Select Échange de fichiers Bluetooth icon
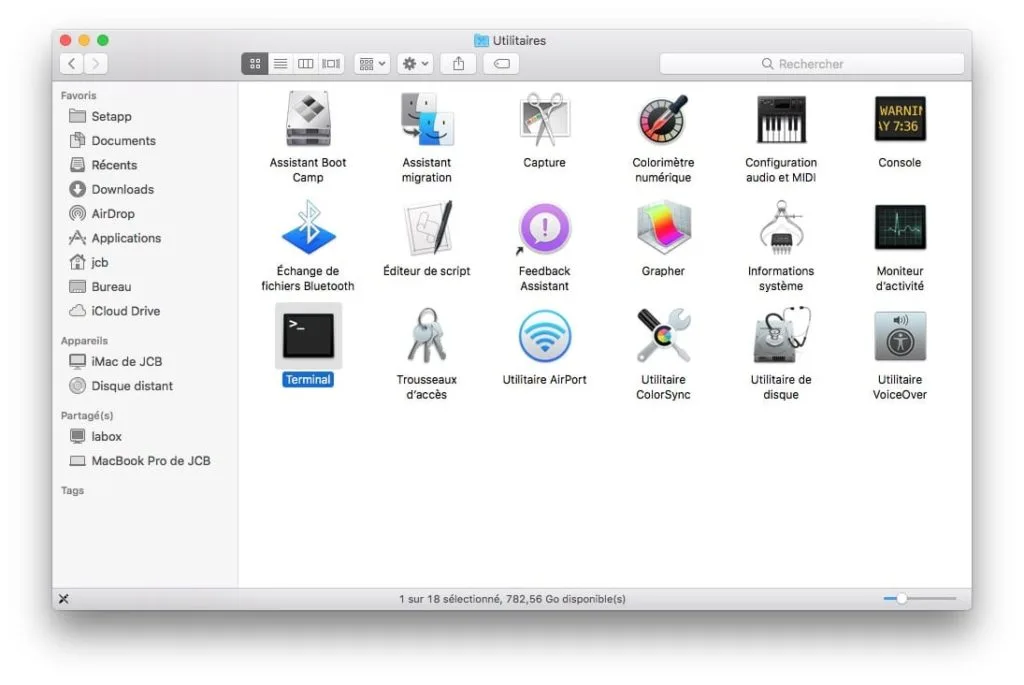This screenshot has width=1024, height=685. click(x=308, y=227)
